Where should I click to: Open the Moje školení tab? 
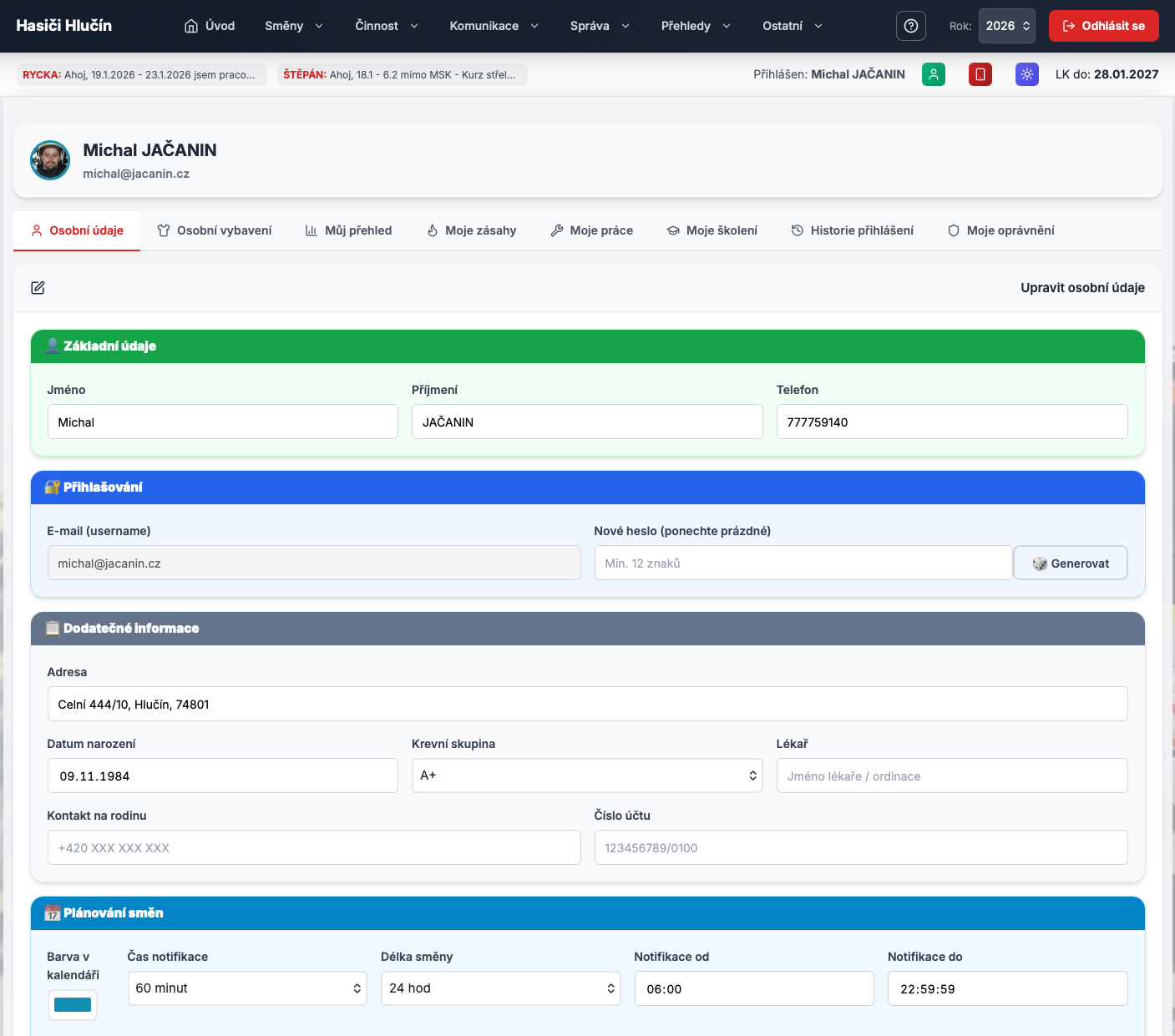click(x=712, y=230)
